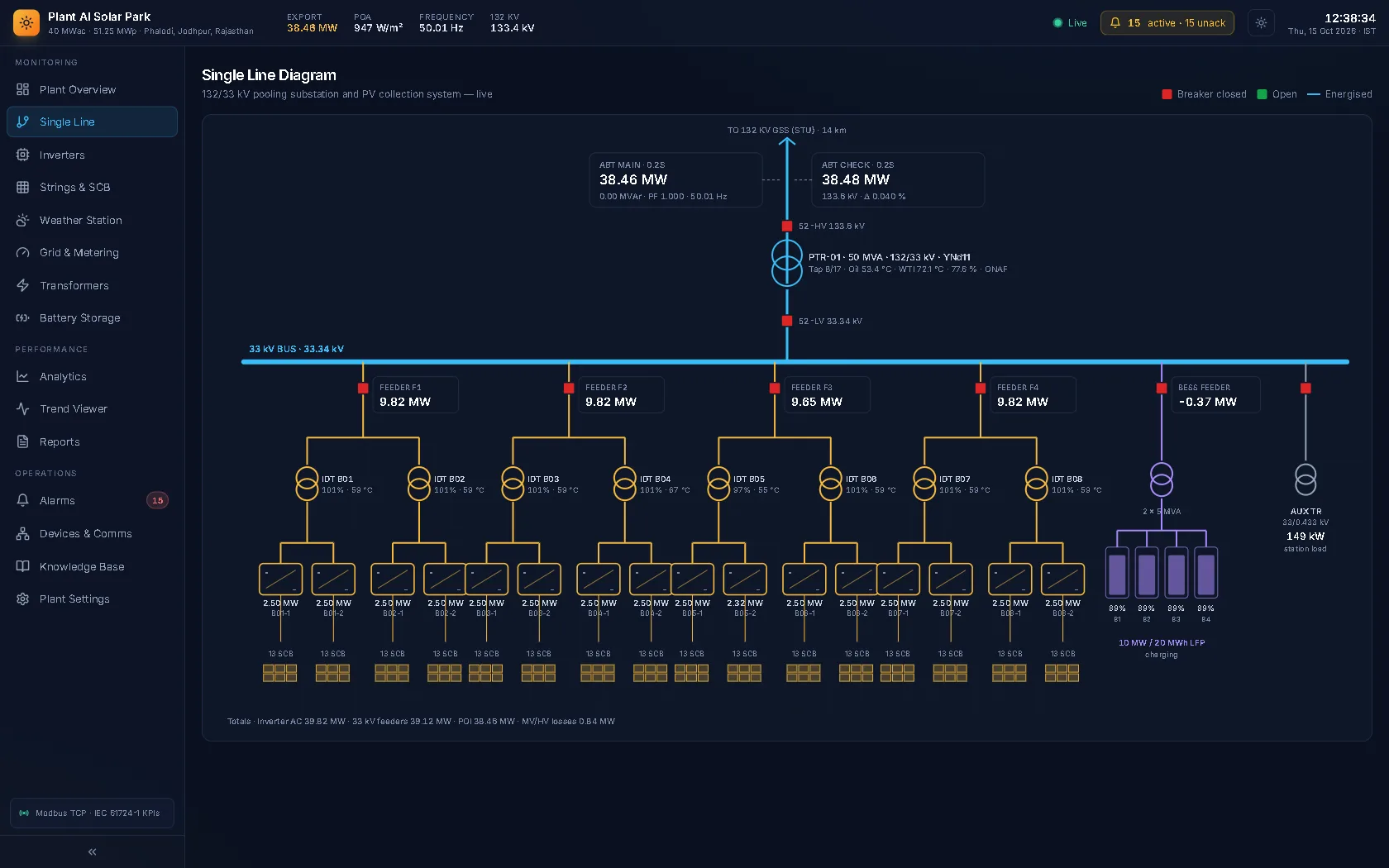This screenshot has height=868, width=1389.
Task: Select the IDT B05 transformer symbol
Action: coord(718,484)
